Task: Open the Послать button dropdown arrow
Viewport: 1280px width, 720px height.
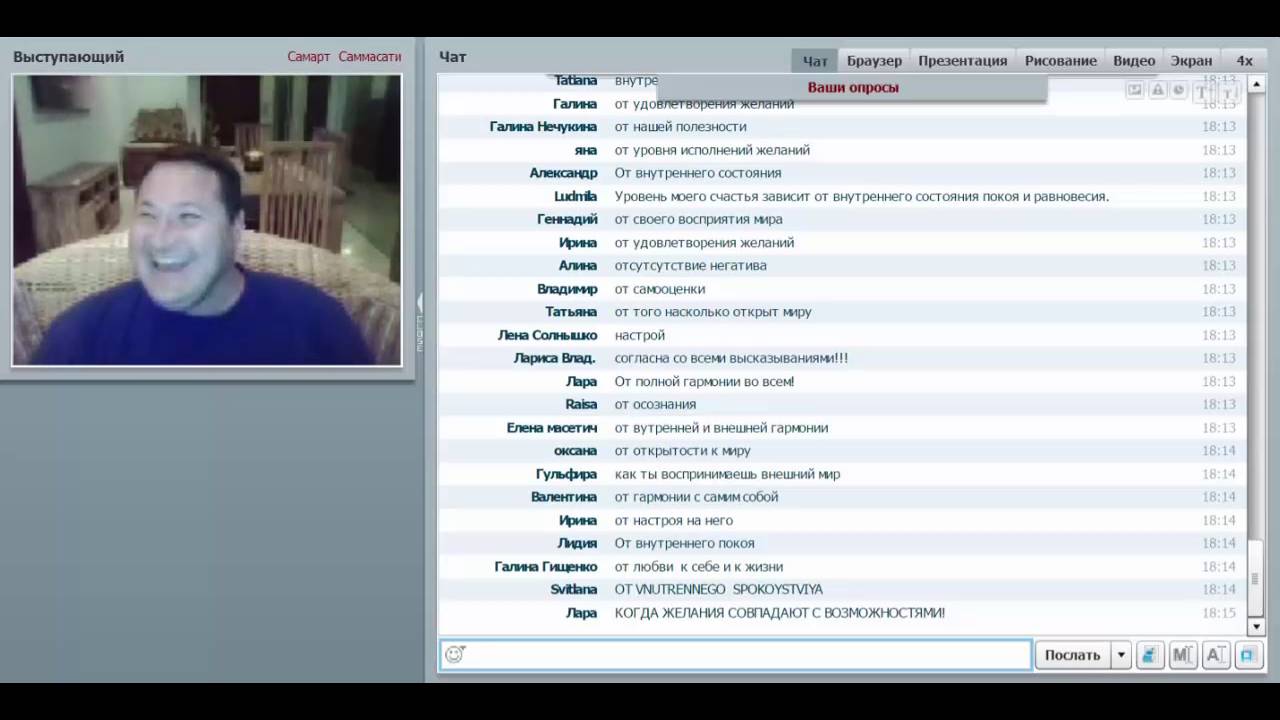Action: [x=1121, y=655]
